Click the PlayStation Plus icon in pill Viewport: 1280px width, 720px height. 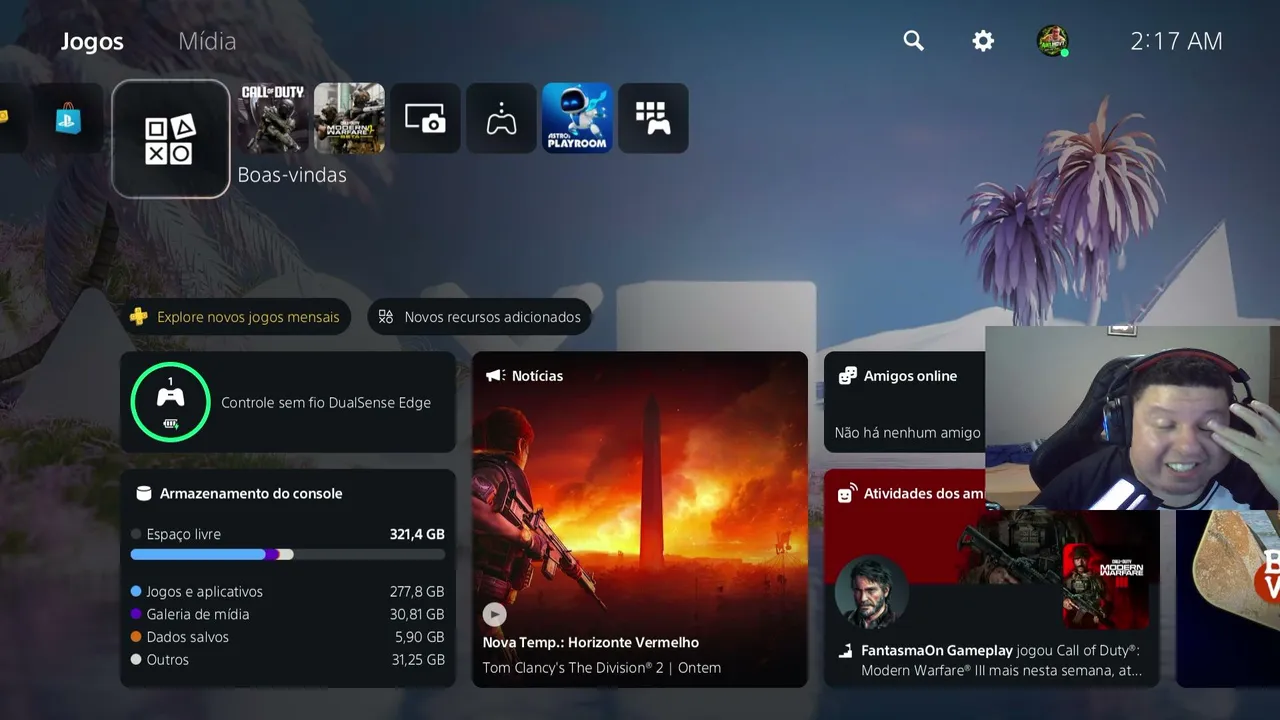[x=138, y=317]
